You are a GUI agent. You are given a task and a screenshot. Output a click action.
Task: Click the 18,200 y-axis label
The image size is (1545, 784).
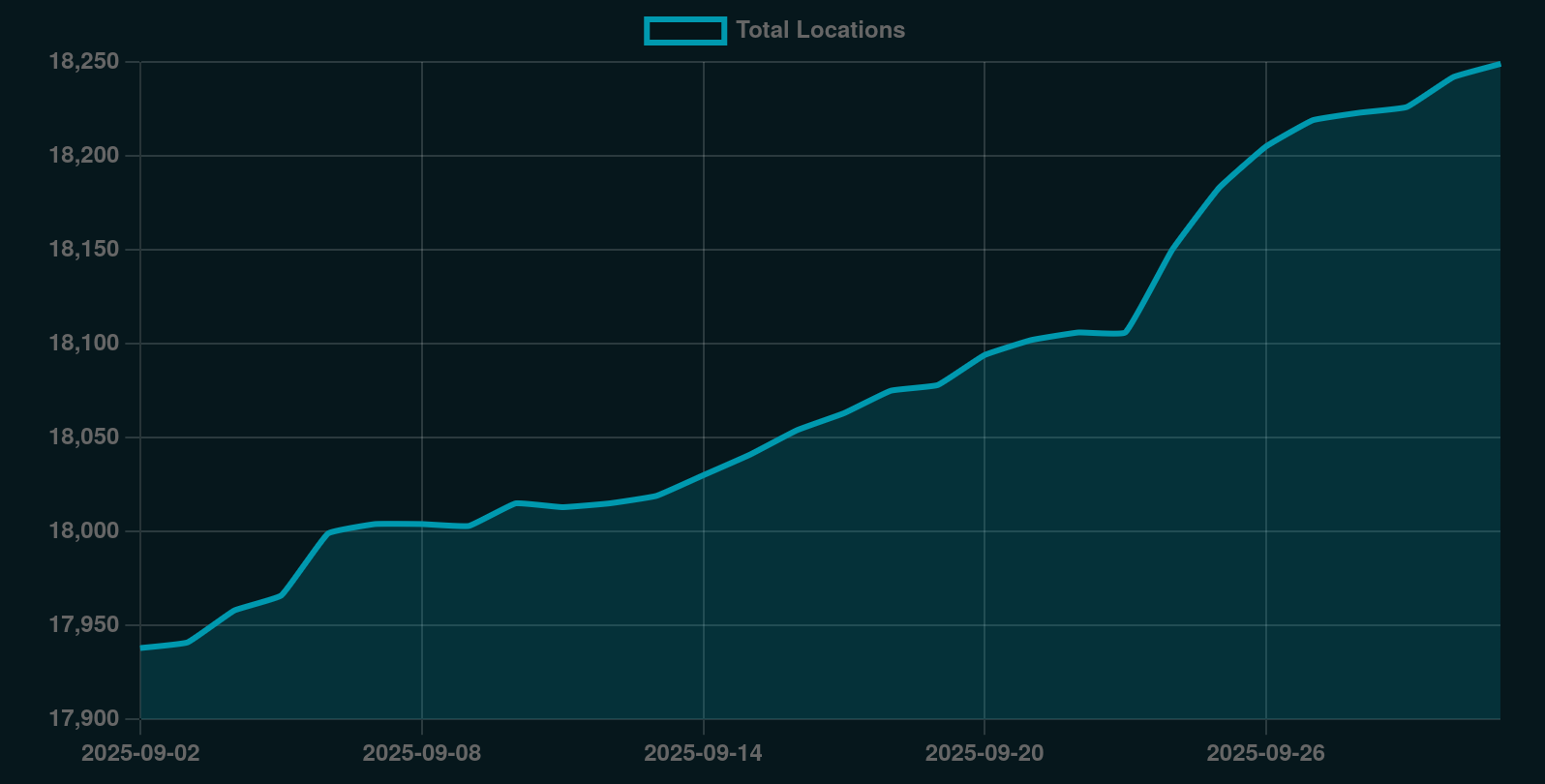click(x=84, y=156)
